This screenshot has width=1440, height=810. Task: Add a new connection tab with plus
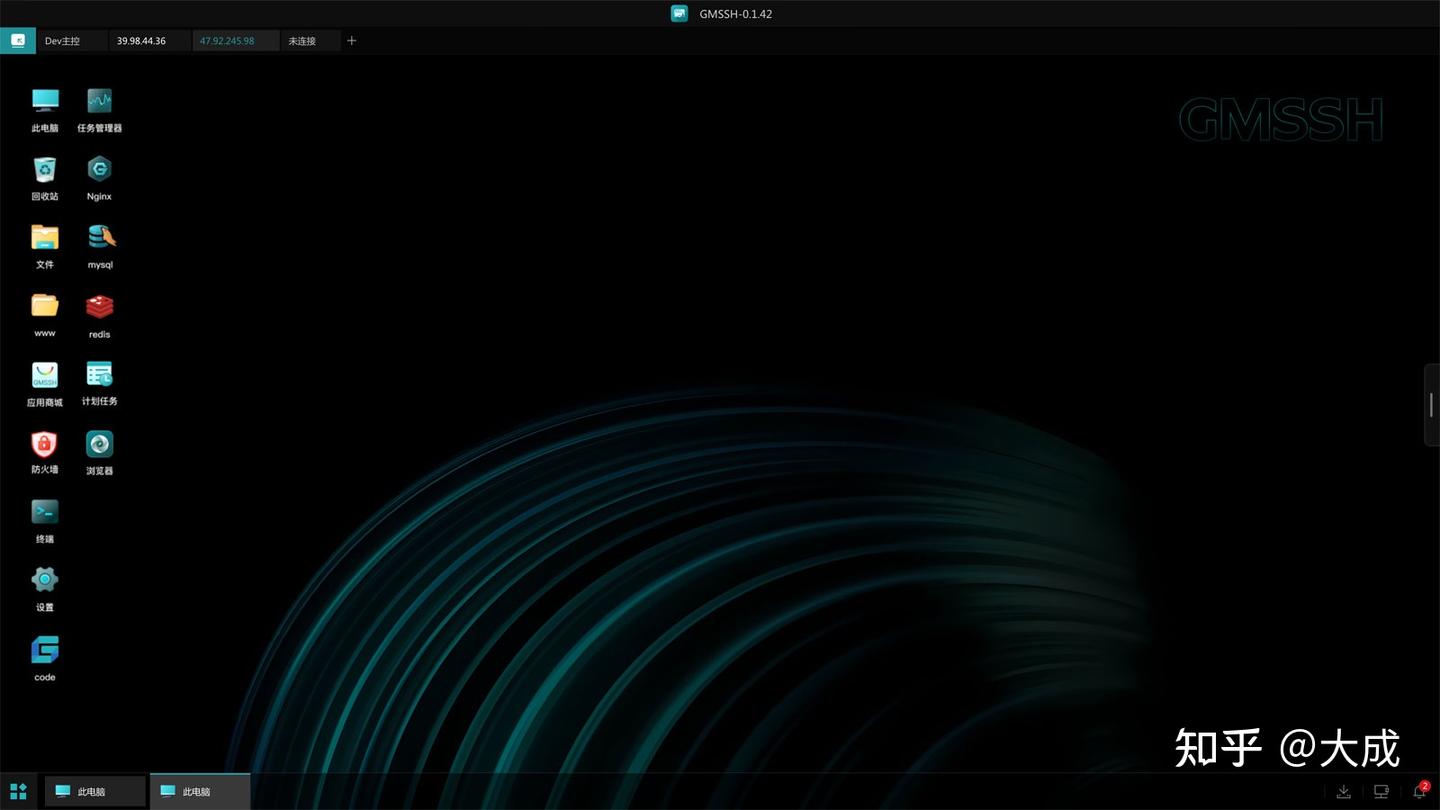point(351,41)
